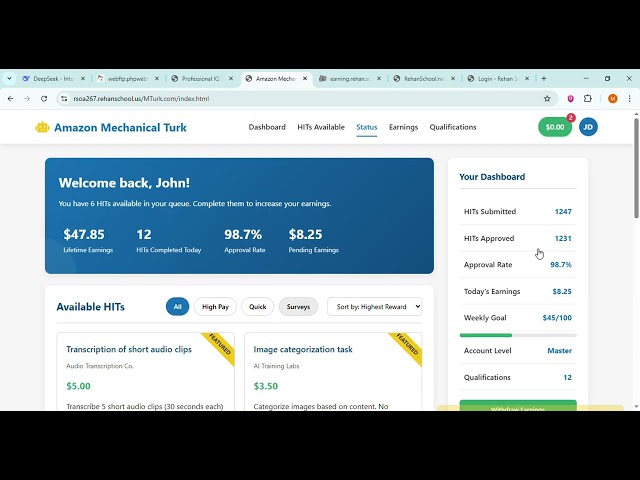
Task: Open the Status nav link
Action: (x=367, y=127)
